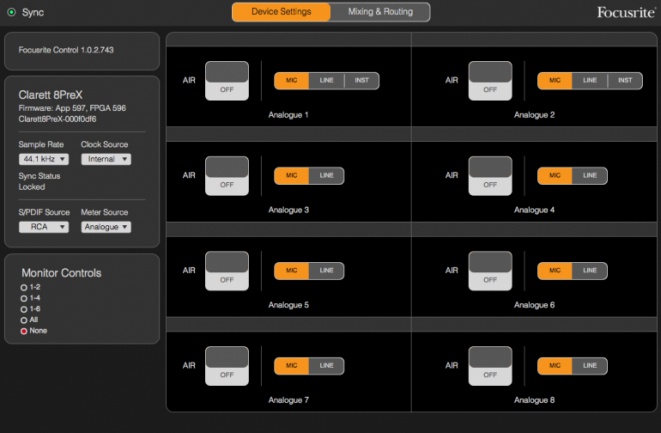The image size is (661, 433).
Task: Click the Sync label at top left
Action: [x=33, y=13]
